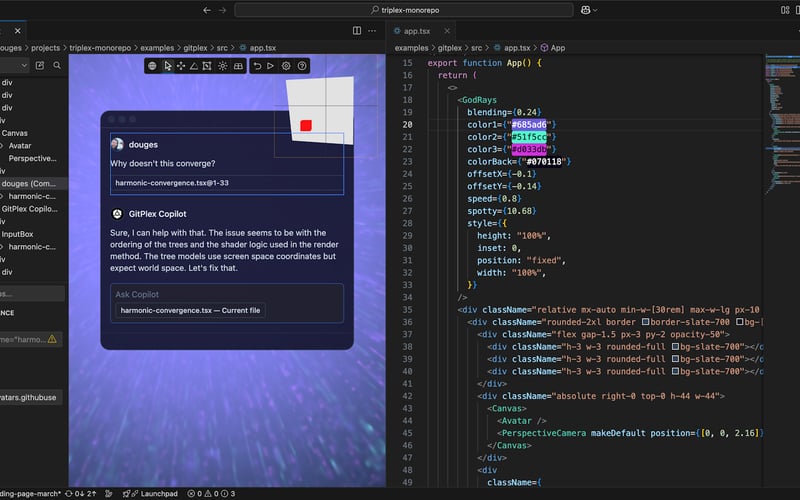Click douges avatar in chat
Viewport: 800px width, 500px height.
point(117,144)
